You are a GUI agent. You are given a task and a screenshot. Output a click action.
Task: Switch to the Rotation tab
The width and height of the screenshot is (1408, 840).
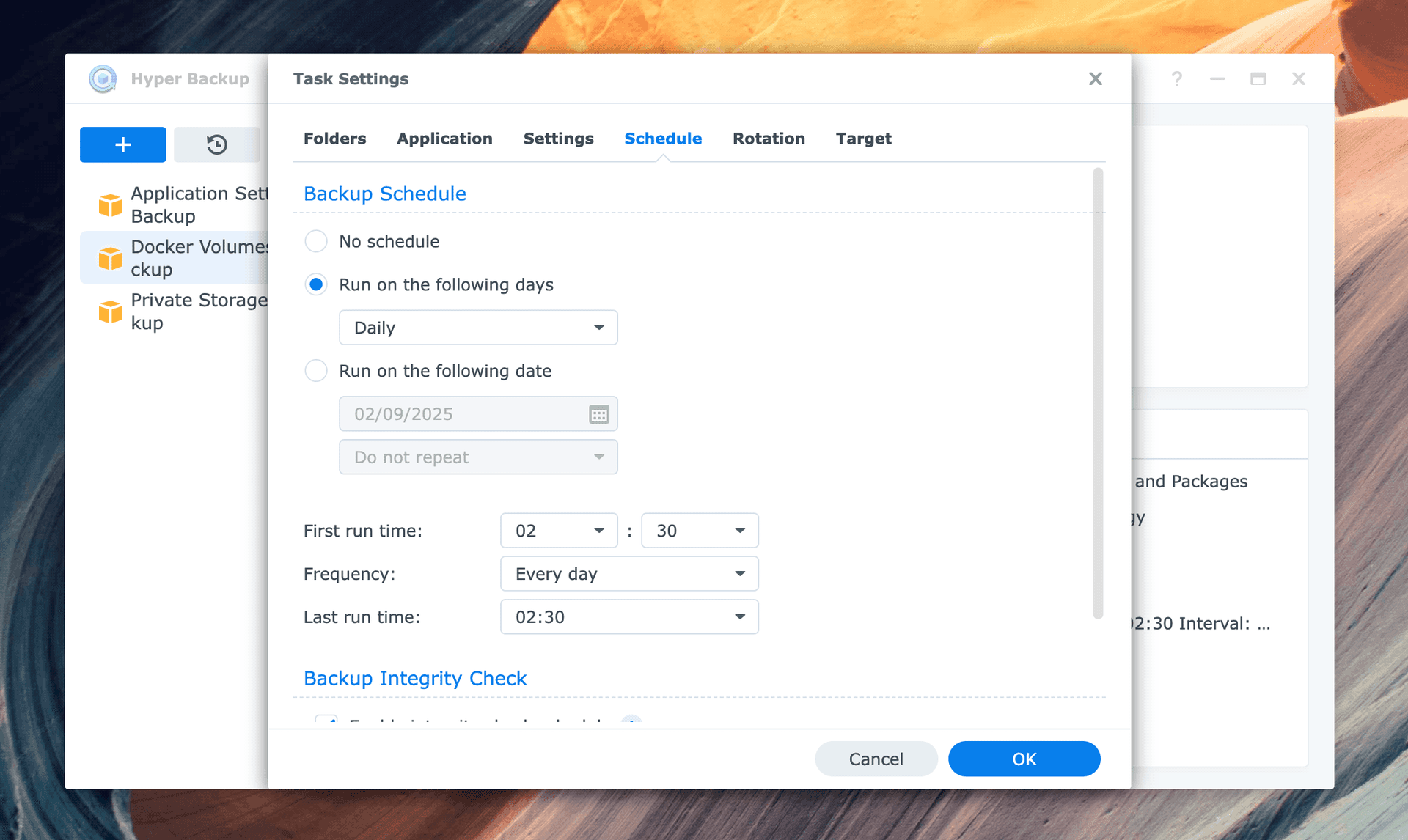click(x=769, y=139)
